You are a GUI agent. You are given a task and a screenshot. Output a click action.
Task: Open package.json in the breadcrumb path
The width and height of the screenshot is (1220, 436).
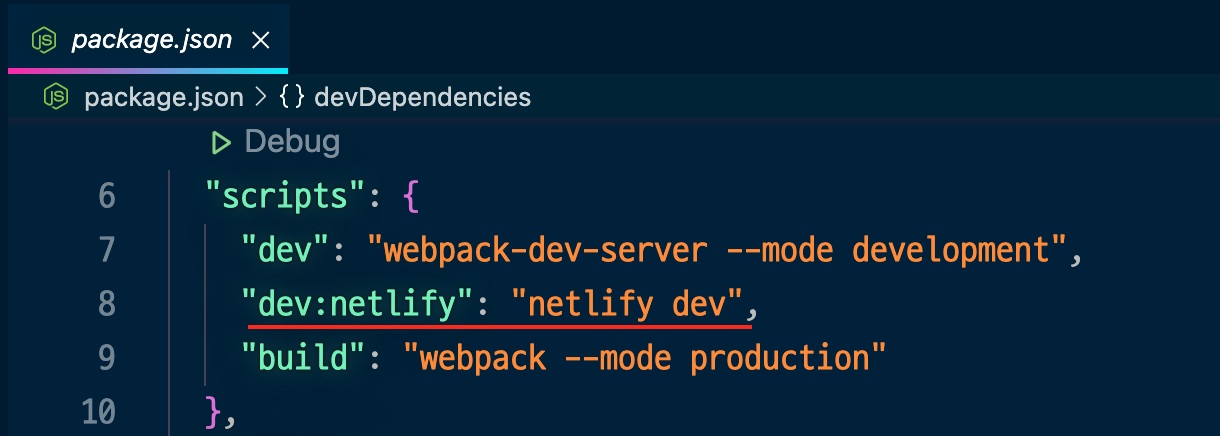coord(164,98)
